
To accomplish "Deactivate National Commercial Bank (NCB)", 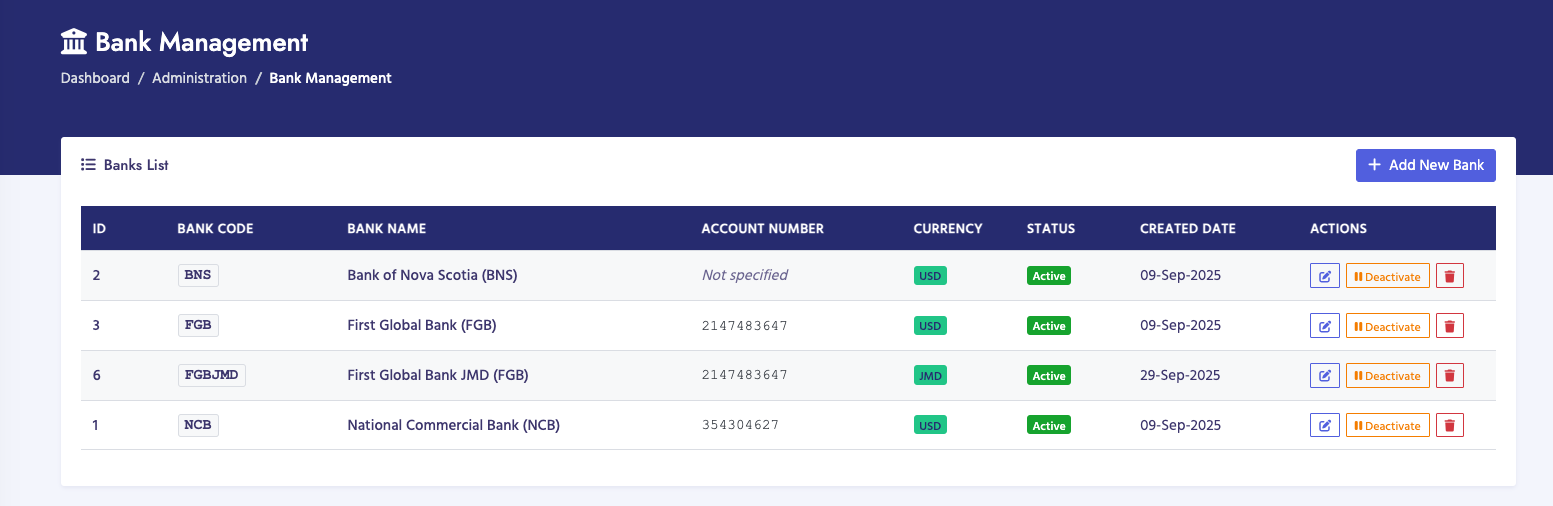I will (1387, 426).
